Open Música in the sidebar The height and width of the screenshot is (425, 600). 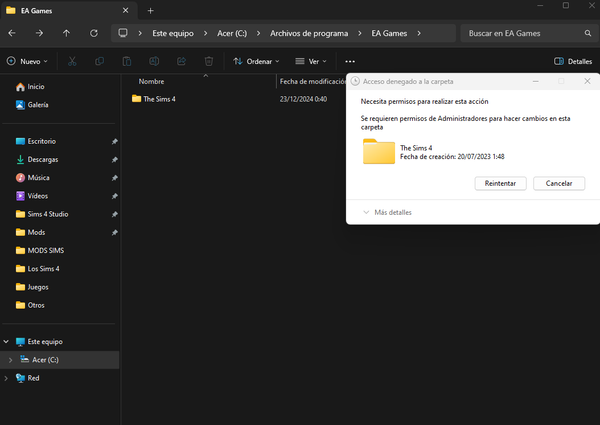coord(32,178)
